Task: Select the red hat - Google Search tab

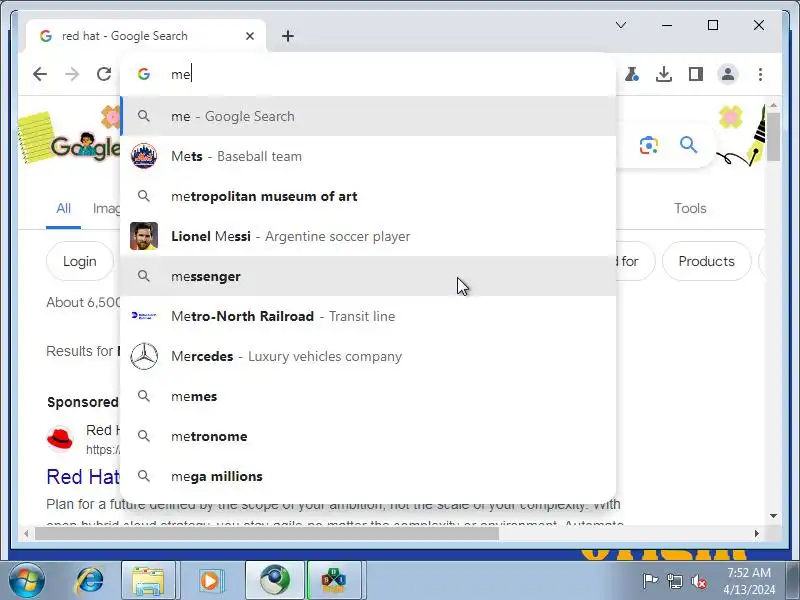Action: pyautogui.click(x=146, y=36)
